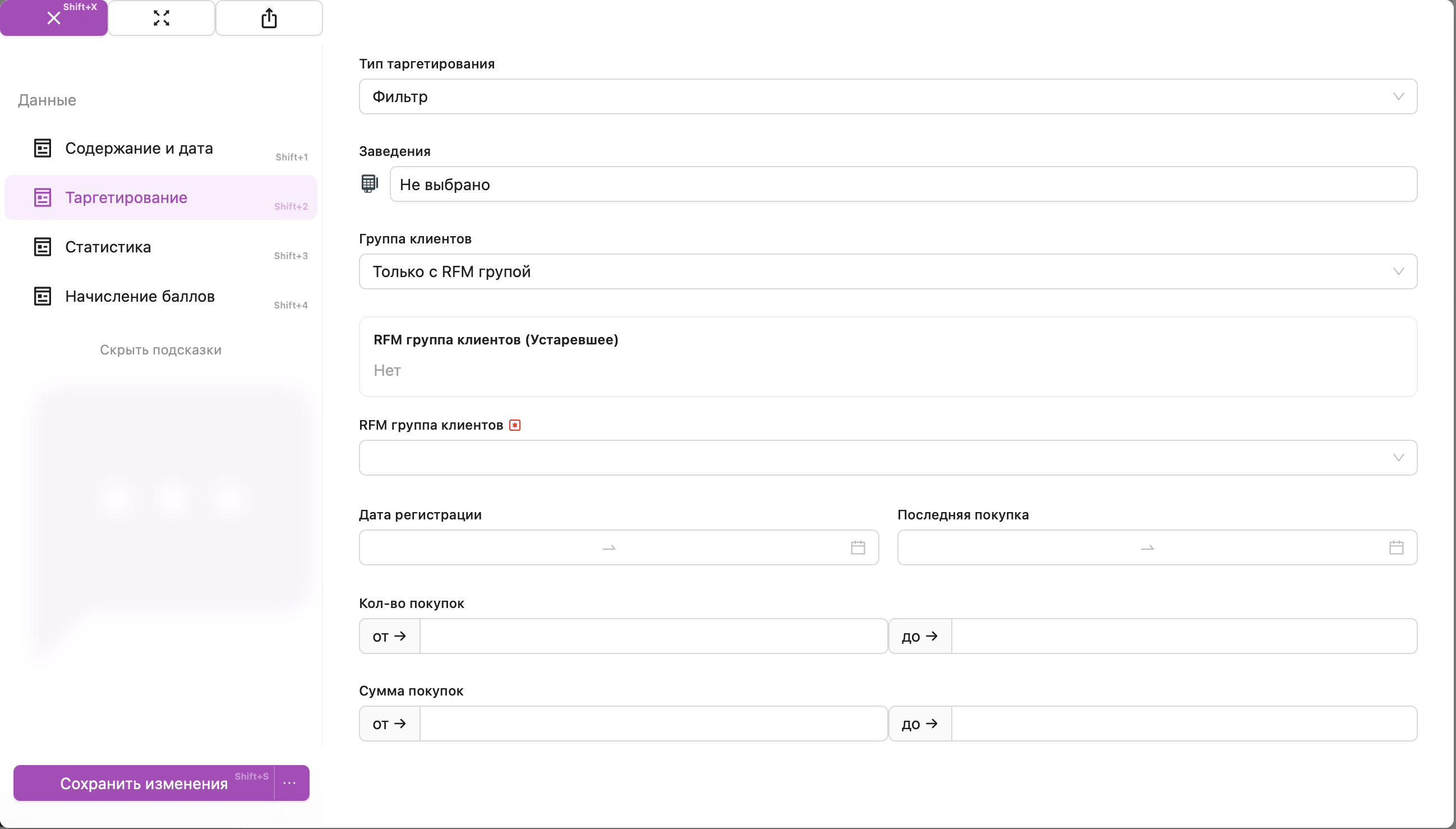Close the panel with the X button

[x=53, y=18]
